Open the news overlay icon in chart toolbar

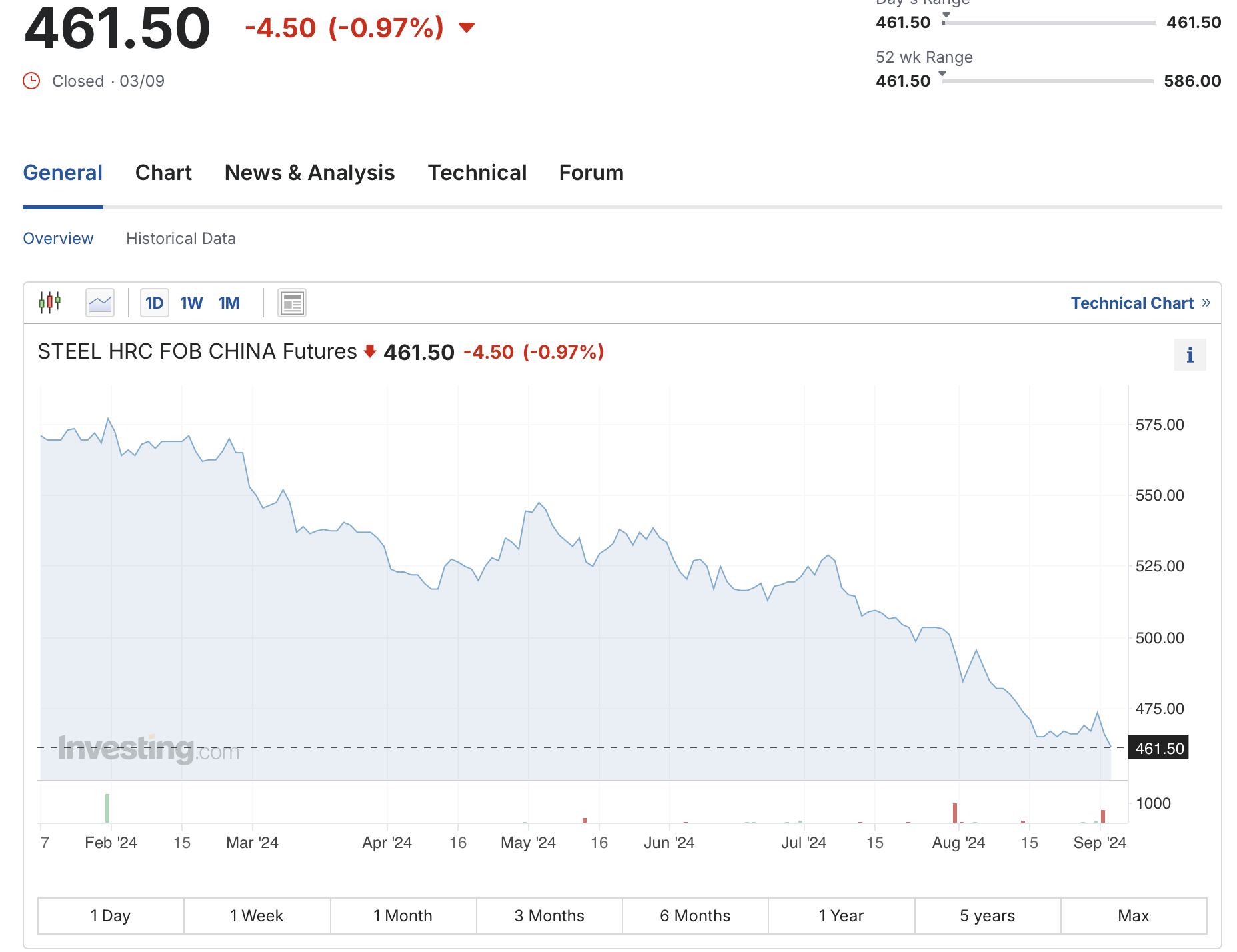tap(292, 303)
